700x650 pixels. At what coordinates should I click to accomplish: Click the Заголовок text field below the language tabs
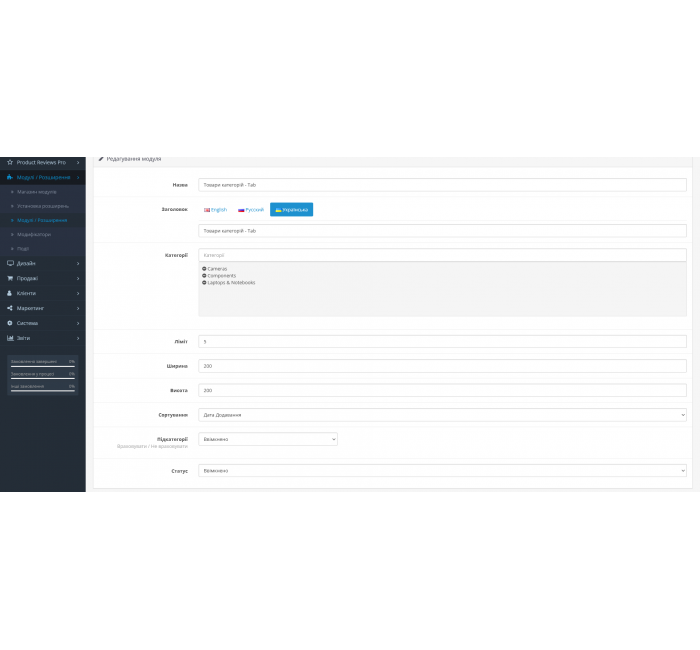(x=442, y=231)
